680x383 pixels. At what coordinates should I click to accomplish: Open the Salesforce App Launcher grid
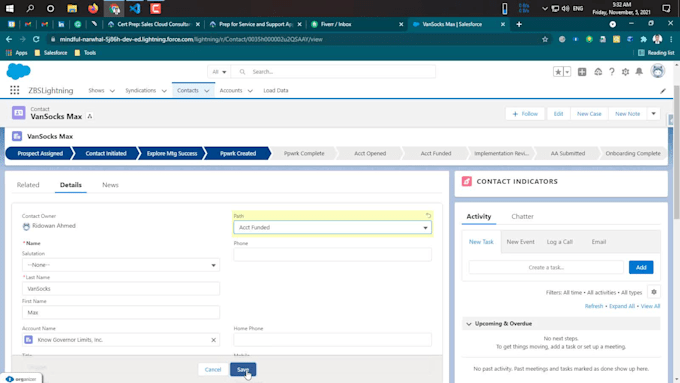[15, 90]
